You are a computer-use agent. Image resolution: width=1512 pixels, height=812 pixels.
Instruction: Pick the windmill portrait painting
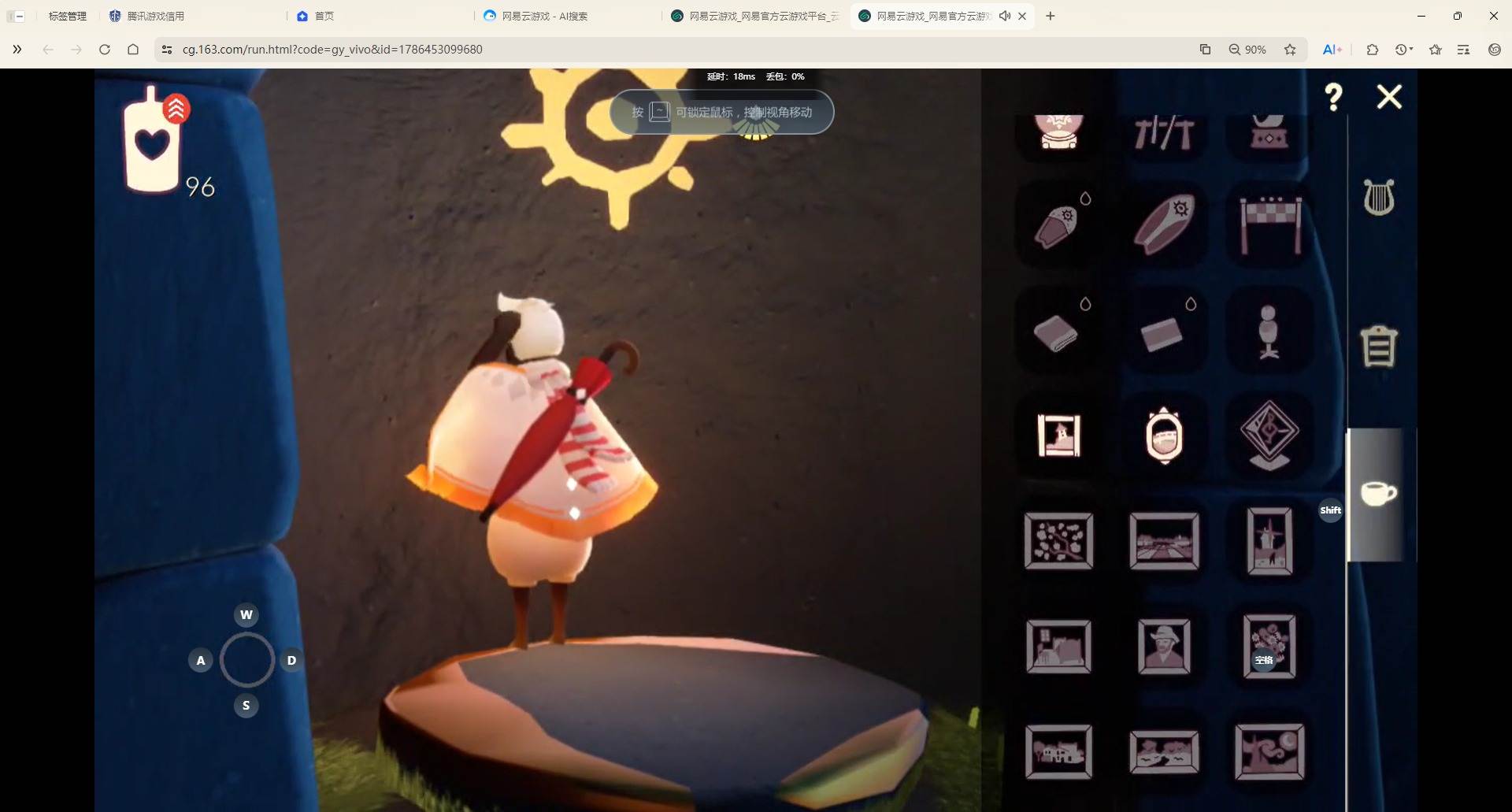pos(1269,541)
